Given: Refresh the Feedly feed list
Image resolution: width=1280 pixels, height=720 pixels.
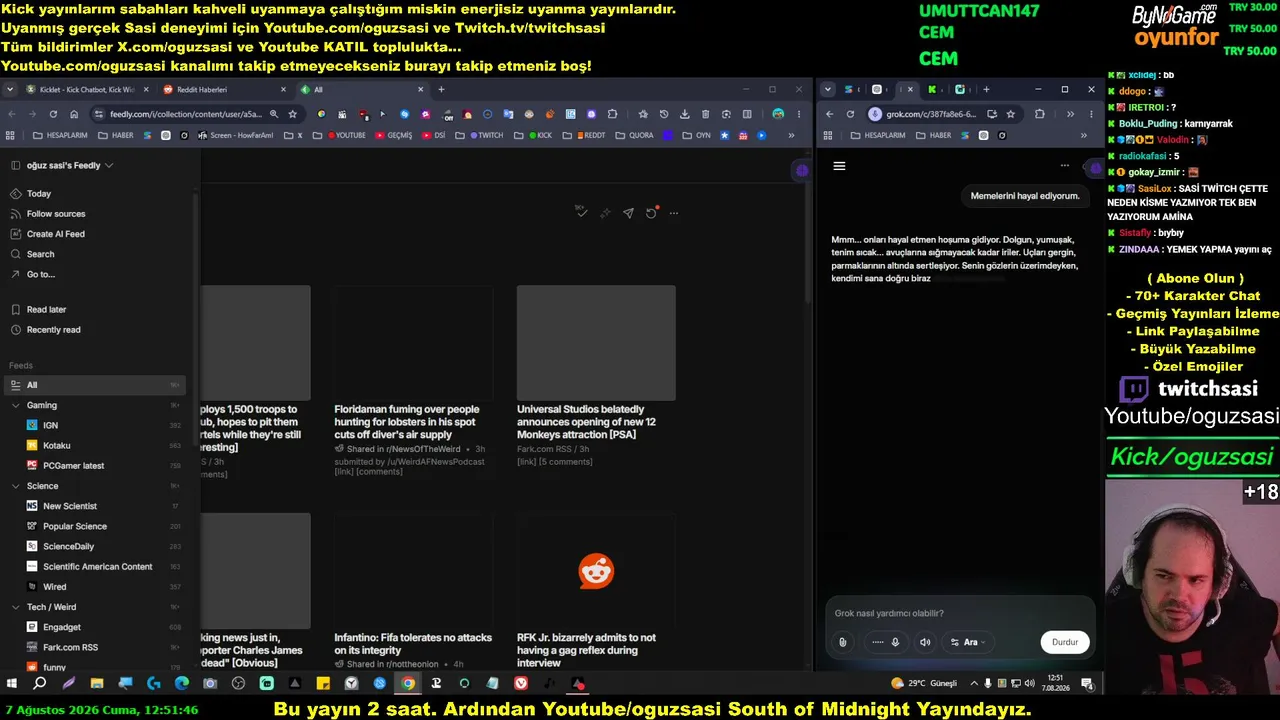Looking at the screenshot, I should [651, 213].
